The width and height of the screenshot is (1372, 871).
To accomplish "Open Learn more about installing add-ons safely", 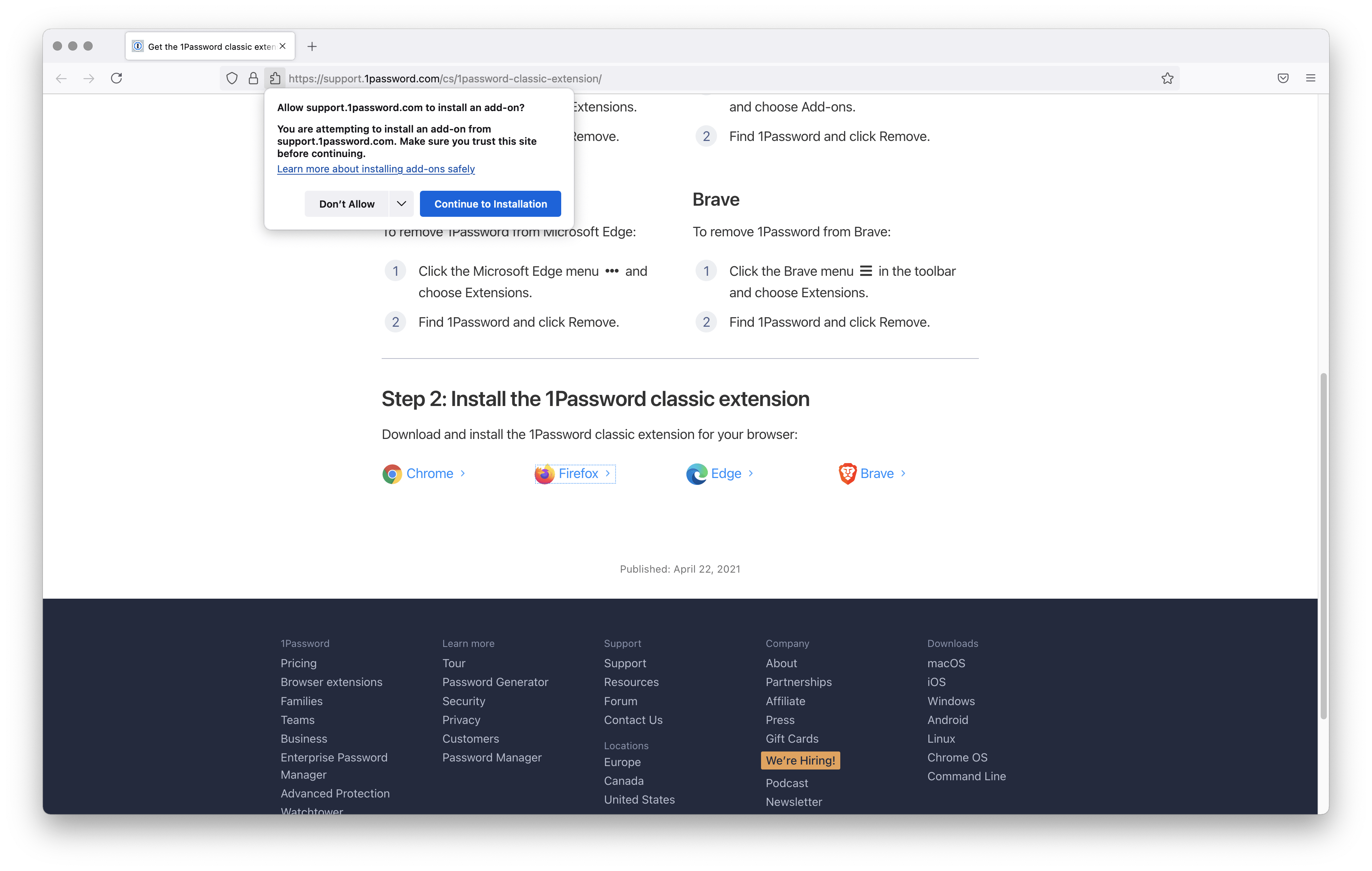I will [376, 169].
